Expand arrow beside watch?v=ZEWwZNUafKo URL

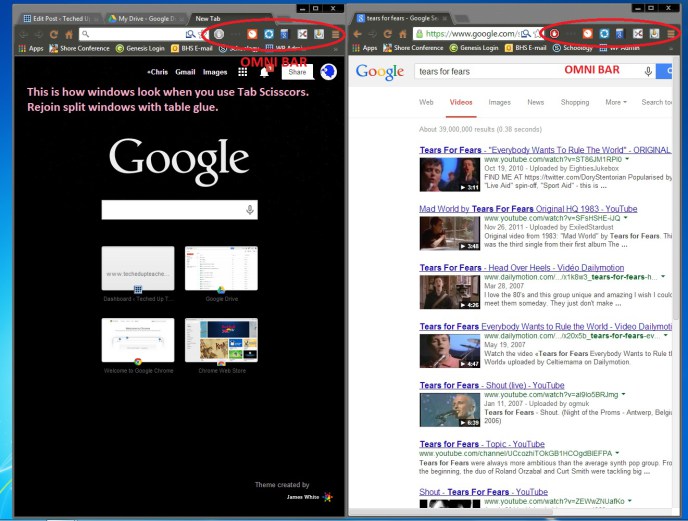click(x=630, y=501)
